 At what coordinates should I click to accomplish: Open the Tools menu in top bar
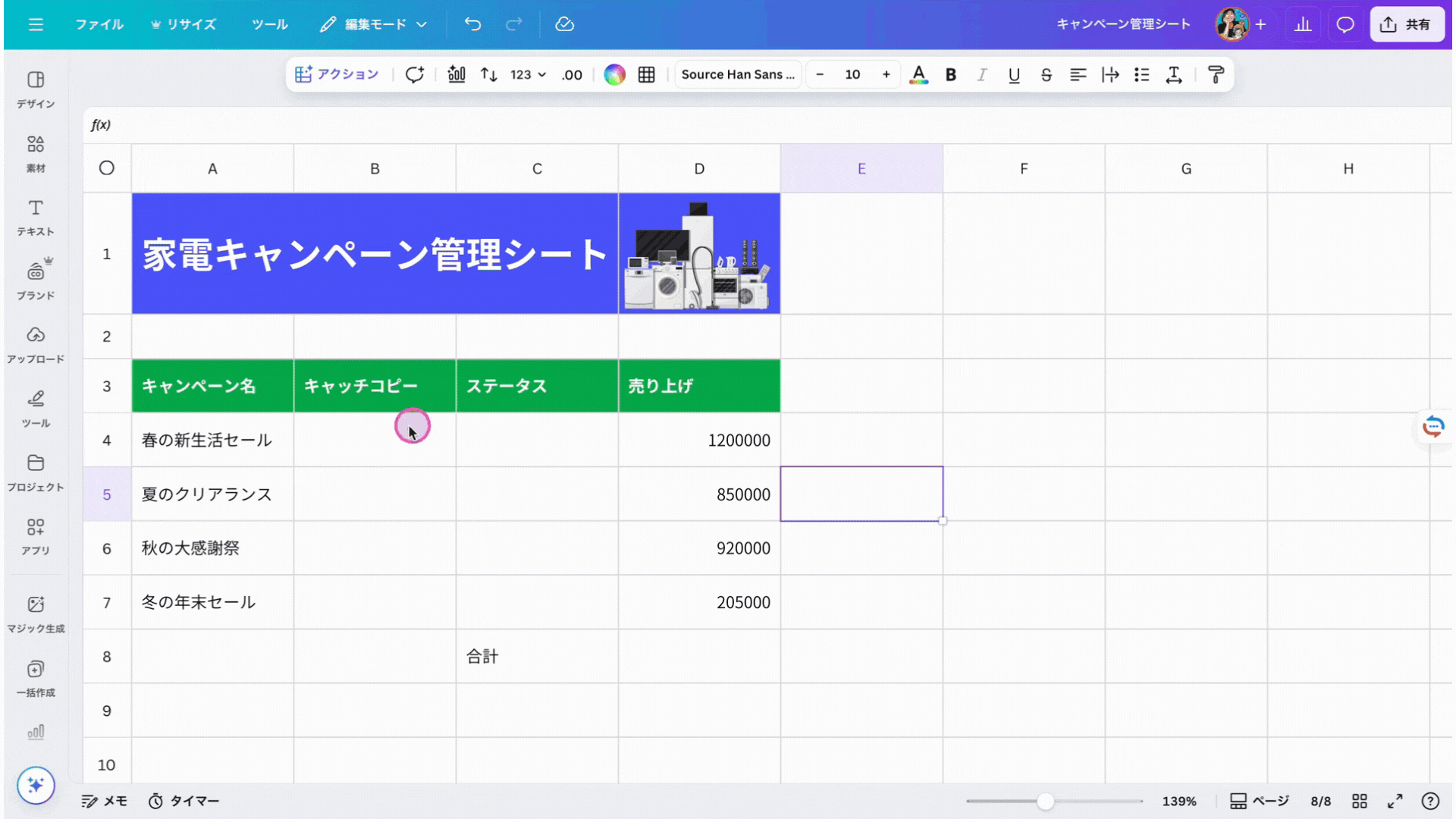269,24
